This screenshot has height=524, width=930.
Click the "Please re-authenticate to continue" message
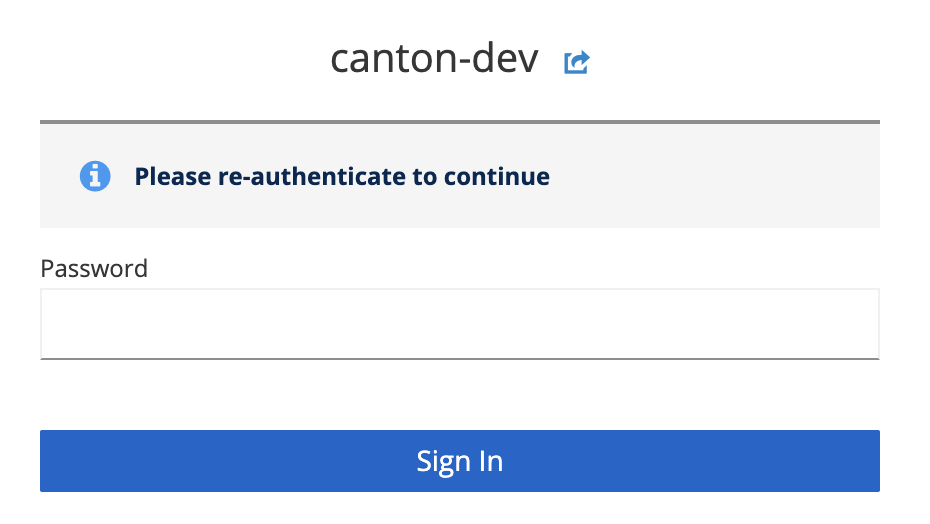pyautogui.click(x=342, y=177)
